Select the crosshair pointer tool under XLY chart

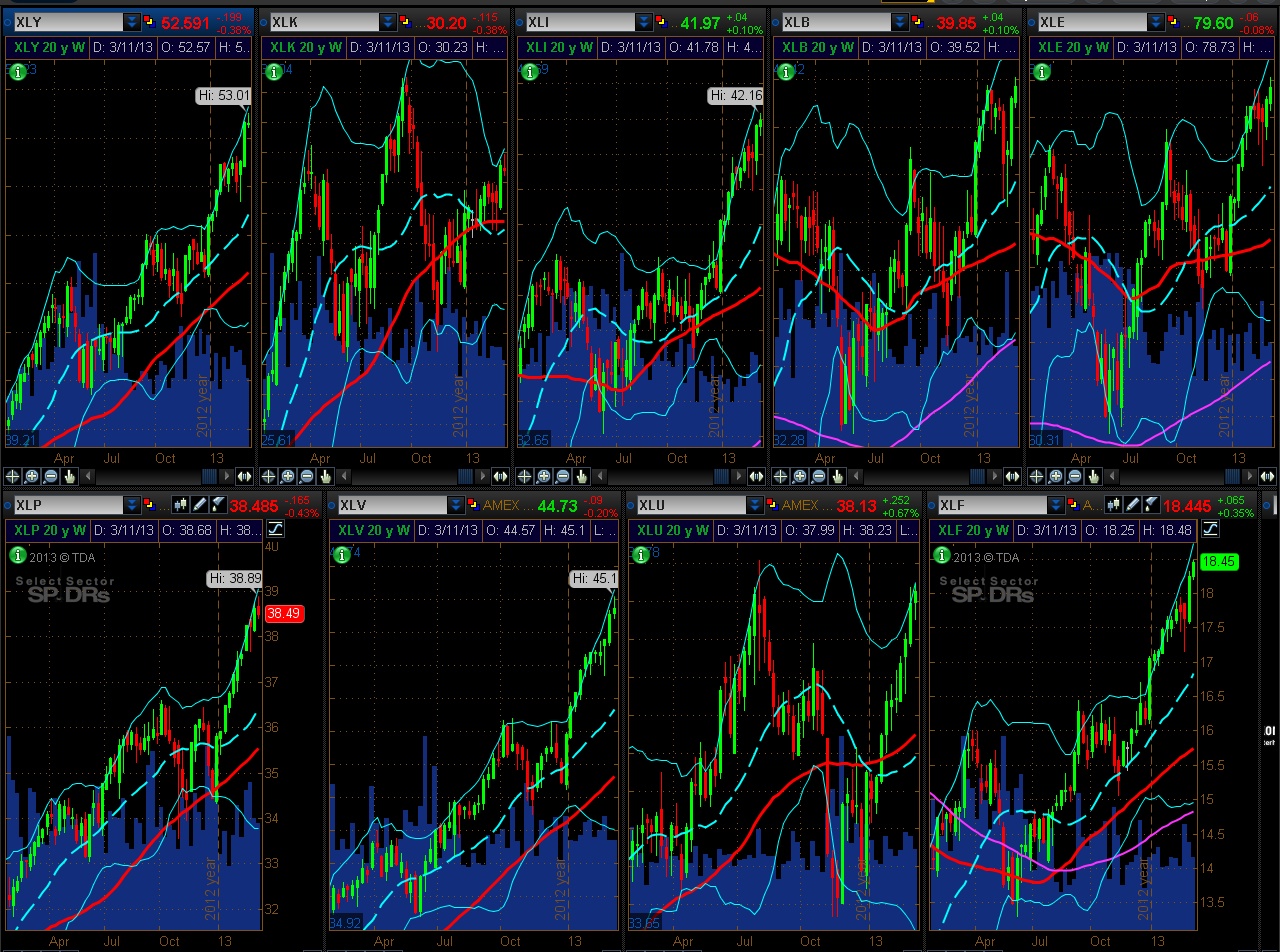pos(12,476)
